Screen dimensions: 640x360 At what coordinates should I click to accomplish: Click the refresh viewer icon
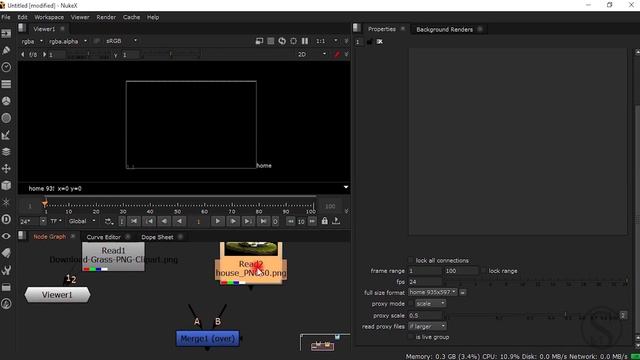tap(282, 41)
